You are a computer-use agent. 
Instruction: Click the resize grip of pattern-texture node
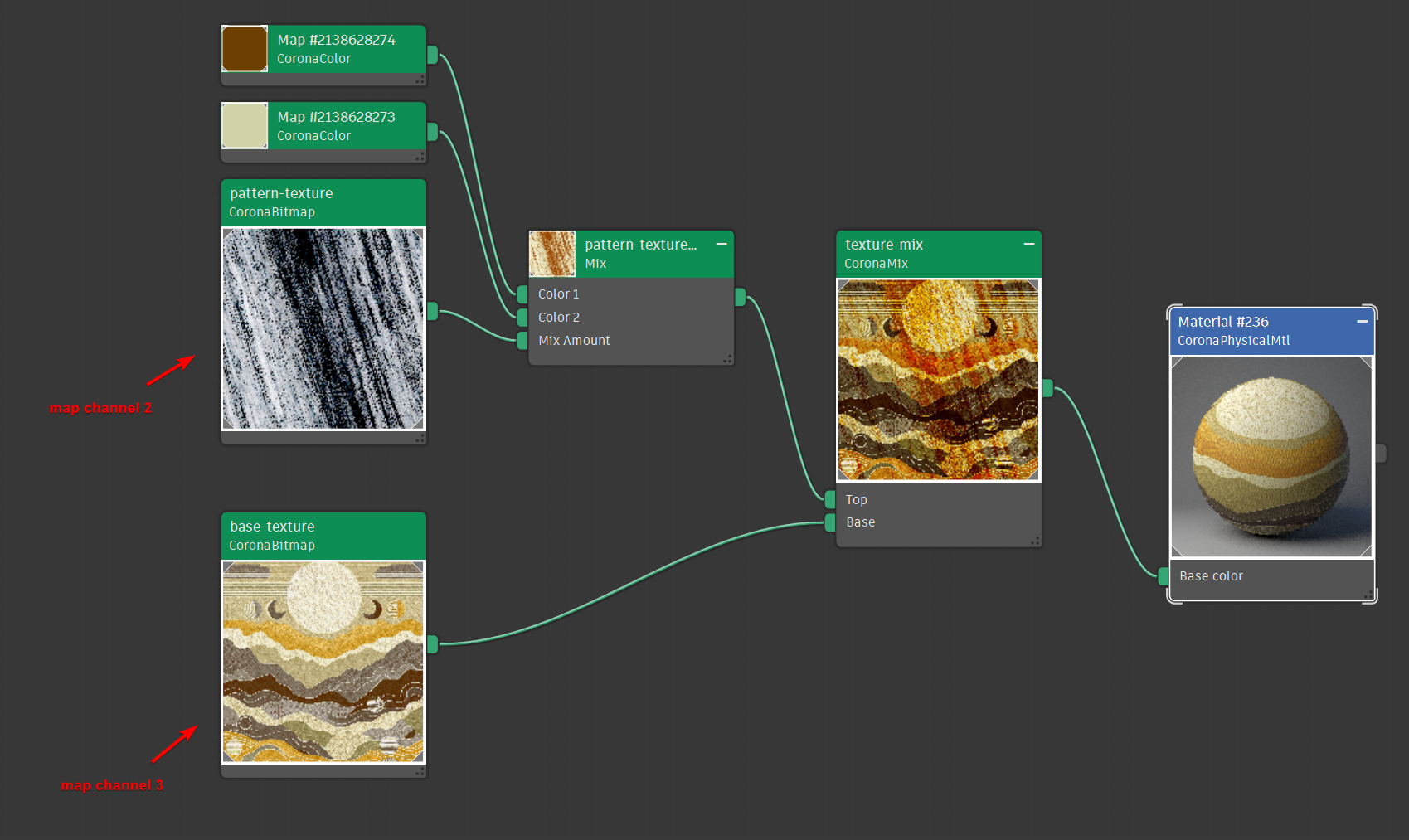pos(420,438)
